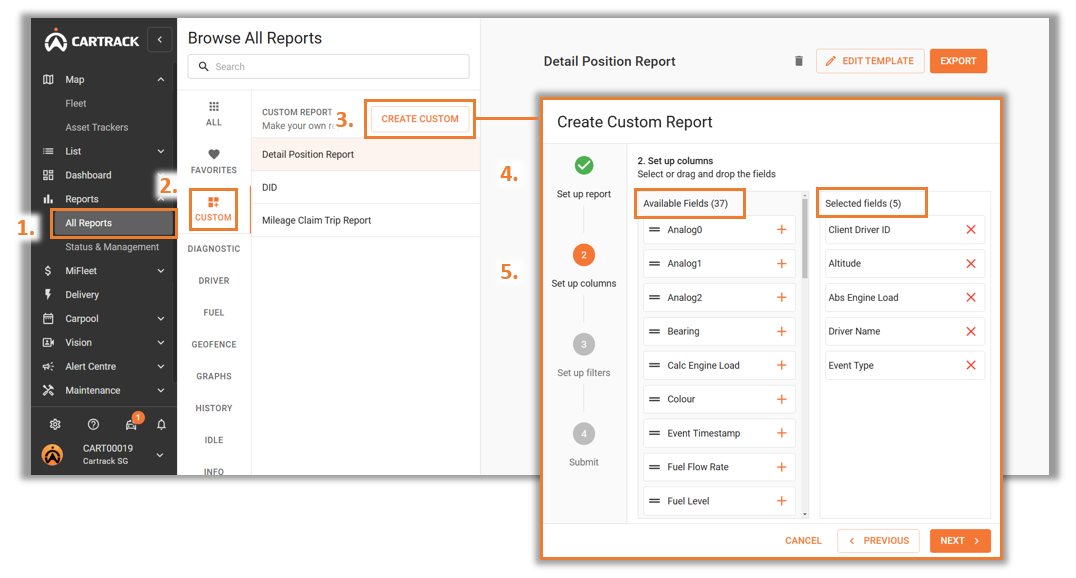The height and width of the screenshot is (578, 1076).
Task: Expand the MiFleet menu chevron
Action: coord(161,270)
